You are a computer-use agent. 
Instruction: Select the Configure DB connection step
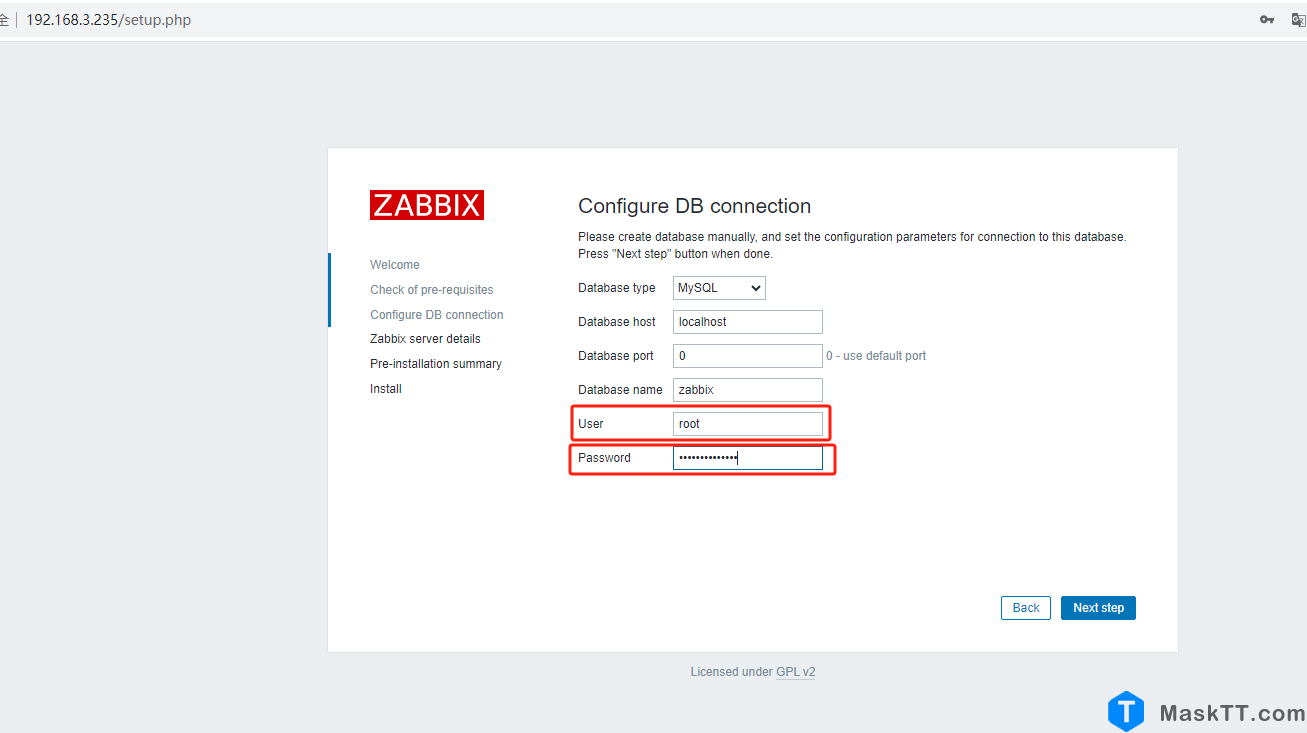437,315
